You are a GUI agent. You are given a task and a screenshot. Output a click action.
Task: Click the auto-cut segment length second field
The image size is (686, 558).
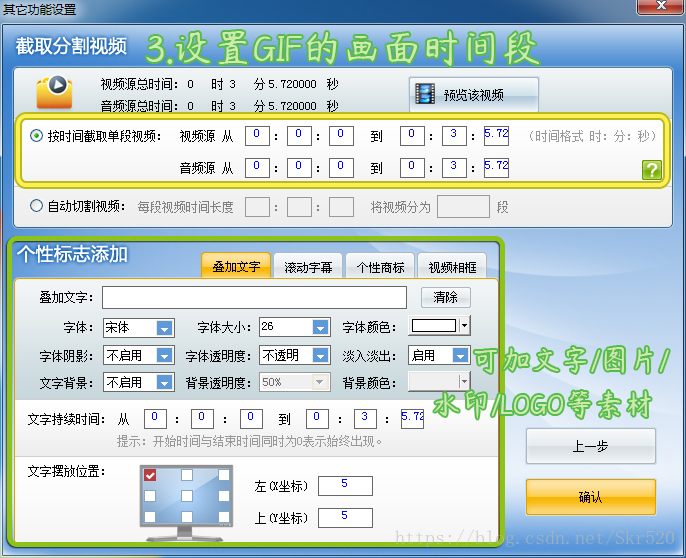341,207
